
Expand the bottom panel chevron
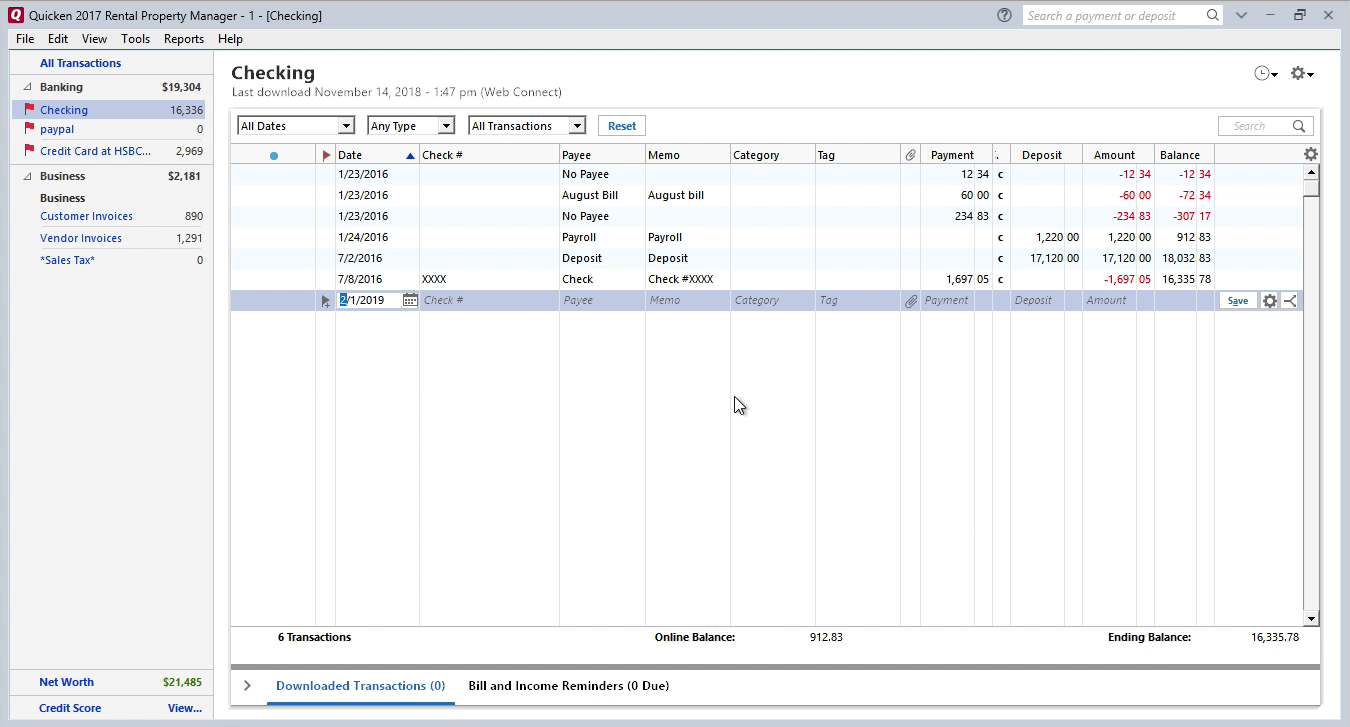point(247,686)
